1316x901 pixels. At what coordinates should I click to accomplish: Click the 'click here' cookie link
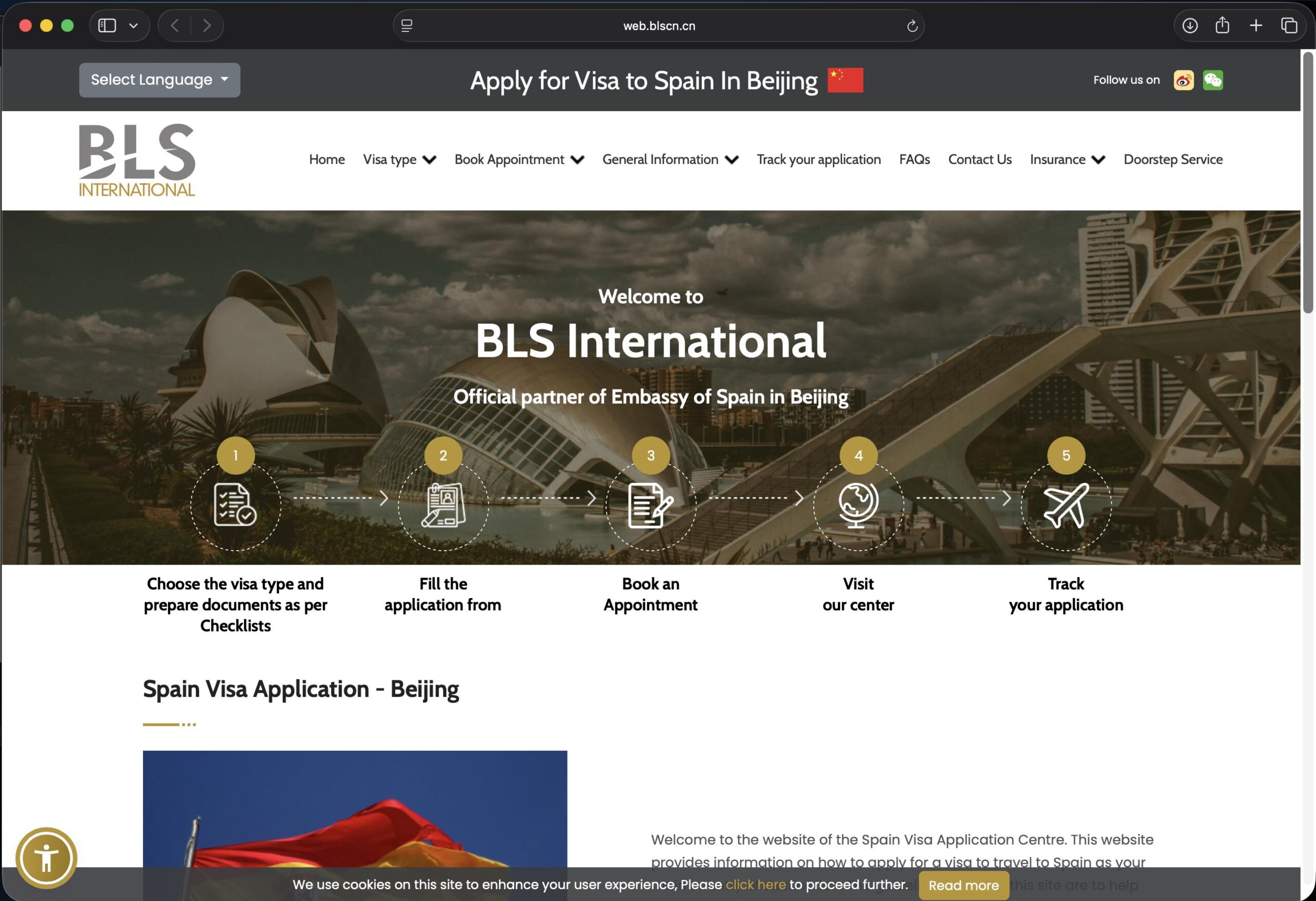(755, 885)
